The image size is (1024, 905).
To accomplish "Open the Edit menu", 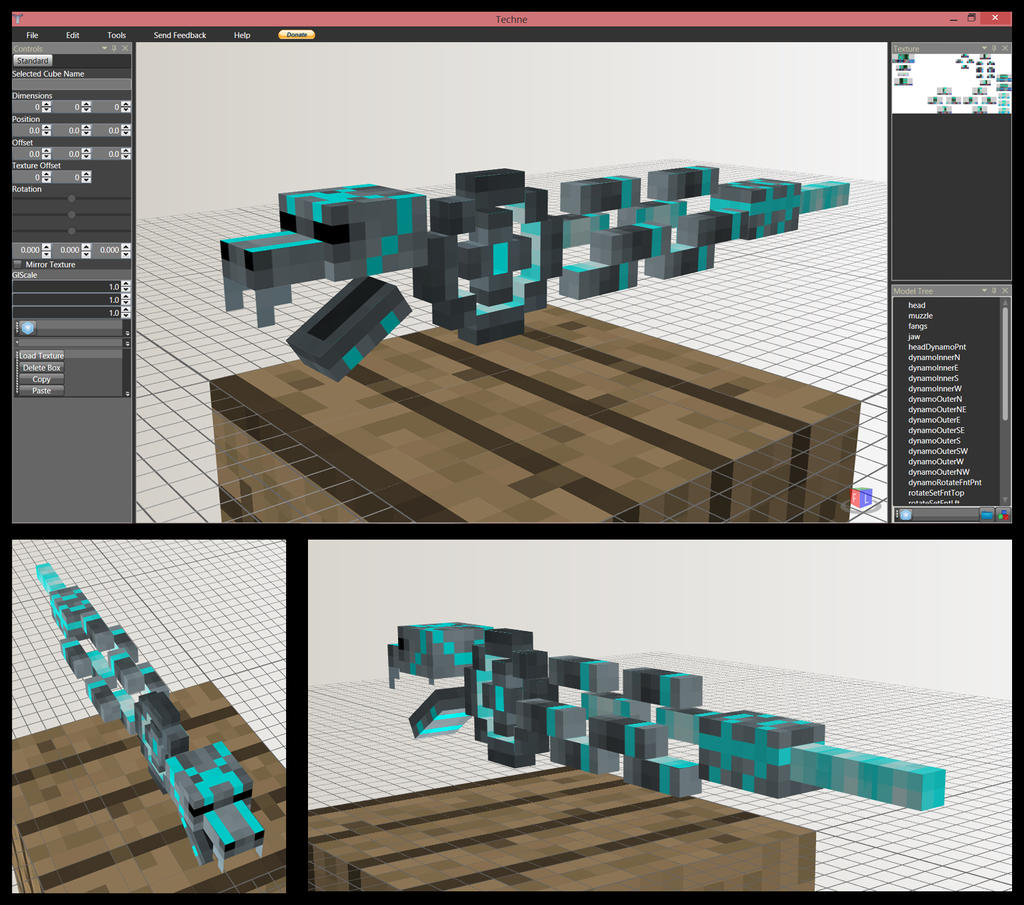I will click(72, 35).
